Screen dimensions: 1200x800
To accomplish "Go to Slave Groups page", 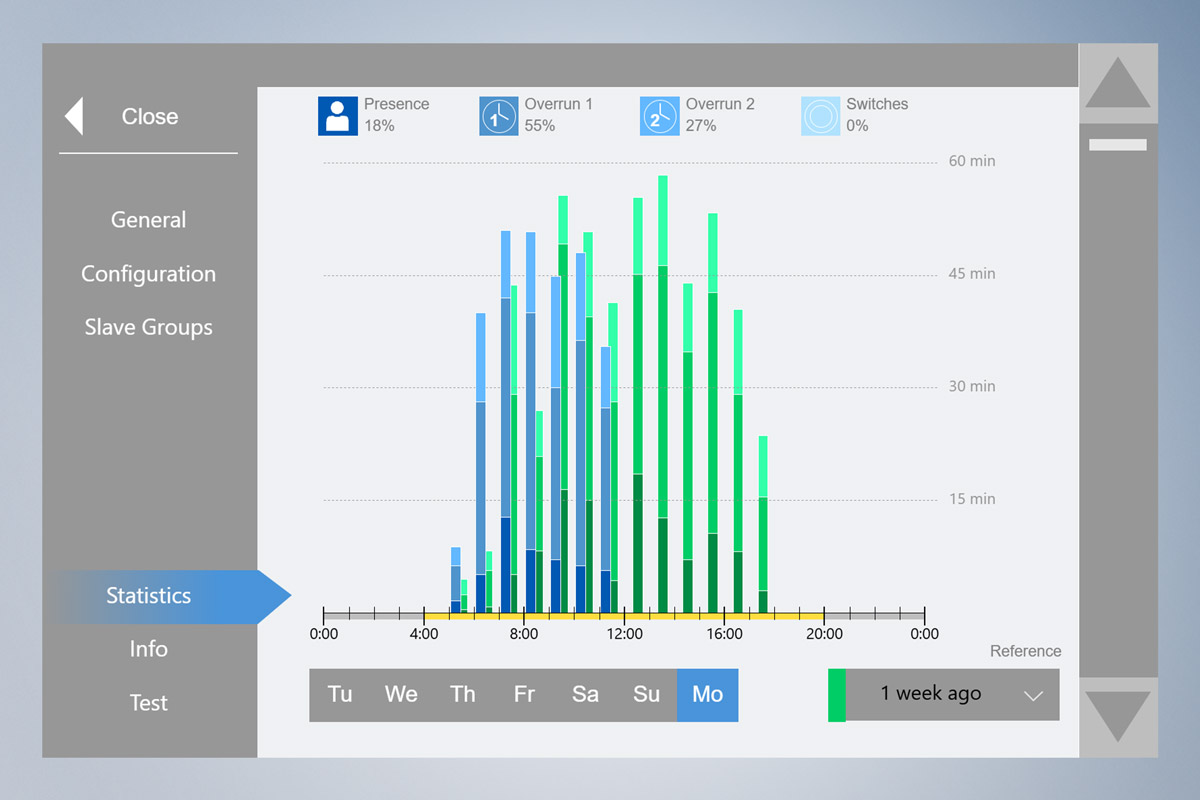I will 148,327.
